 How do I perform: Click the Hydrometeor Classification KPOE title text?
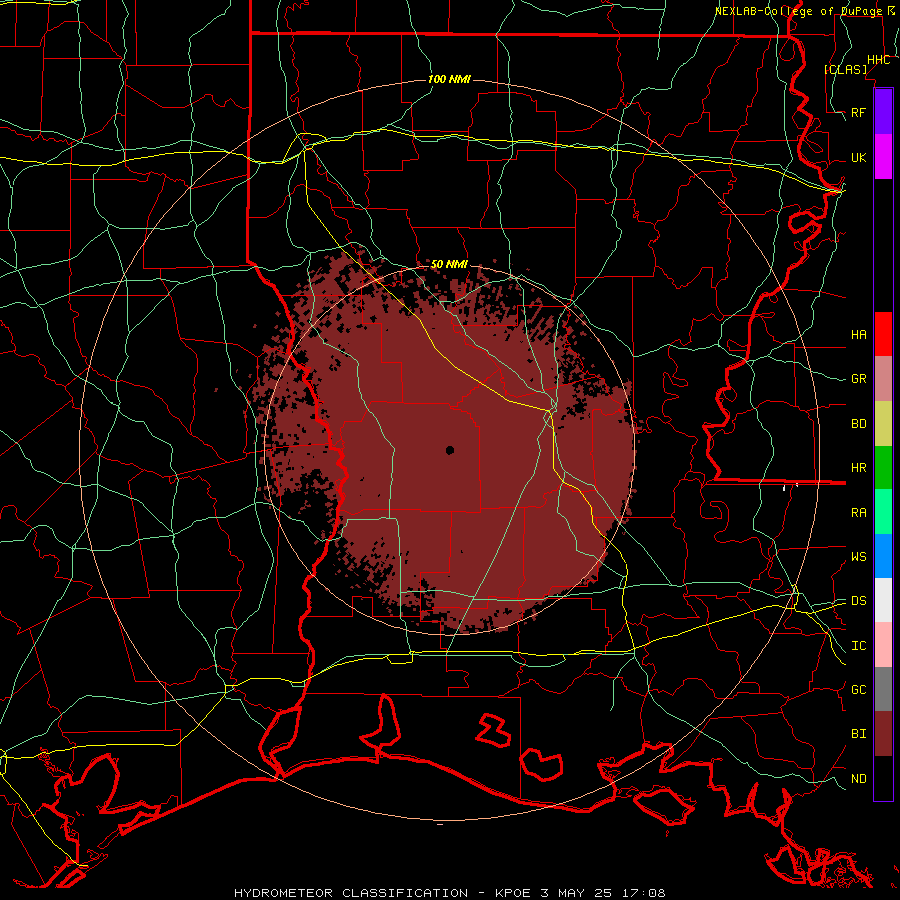[449, 893]
